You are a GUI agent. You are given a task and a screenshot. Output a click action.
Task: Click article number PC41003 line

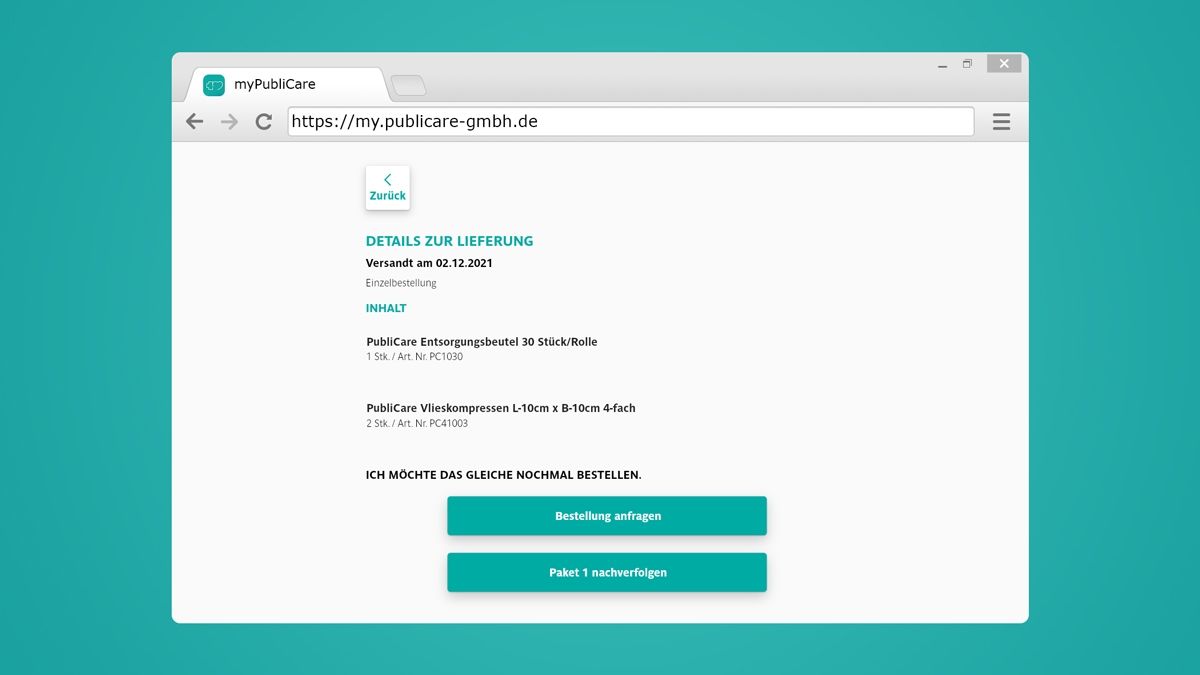pyautogui.click(x=417, y=424)
